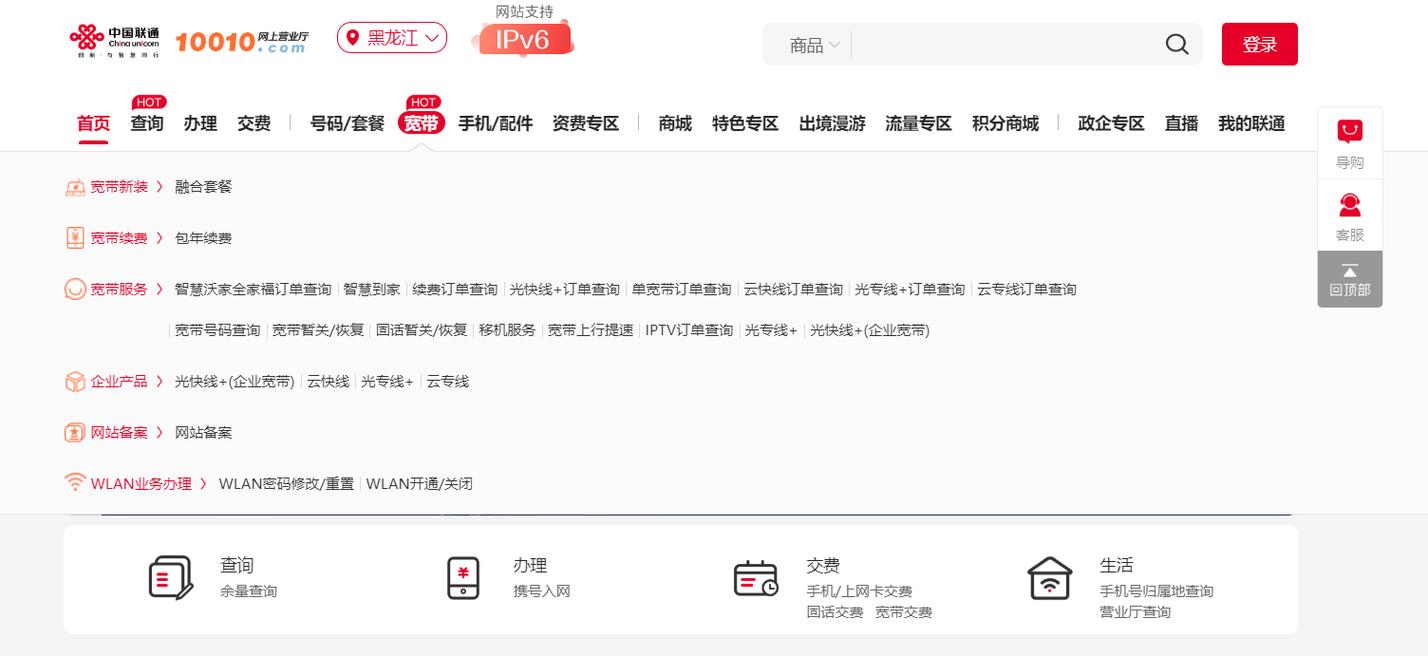The height and width of the screenshot is (656, 1428).
Task: Click the 交费 payment card icon
Action: click(755, 578)
